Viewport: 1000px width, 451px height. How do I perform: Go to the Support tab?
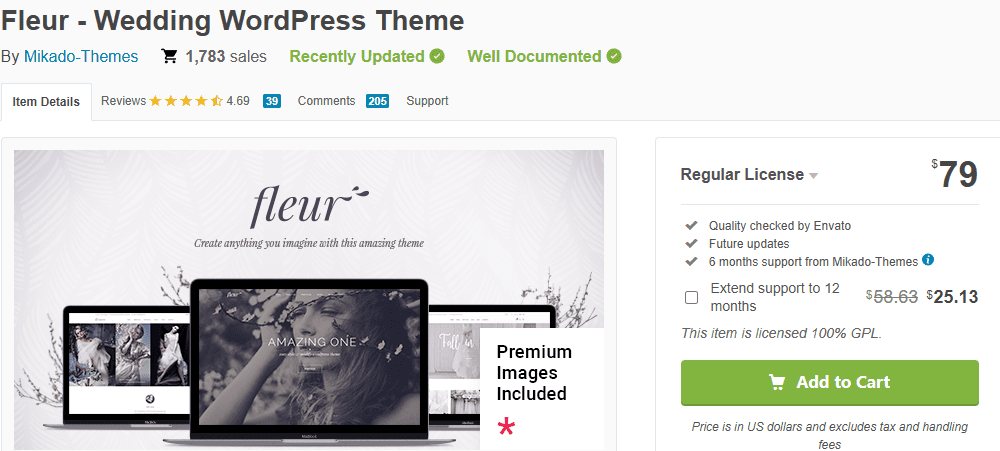(427, 101)
